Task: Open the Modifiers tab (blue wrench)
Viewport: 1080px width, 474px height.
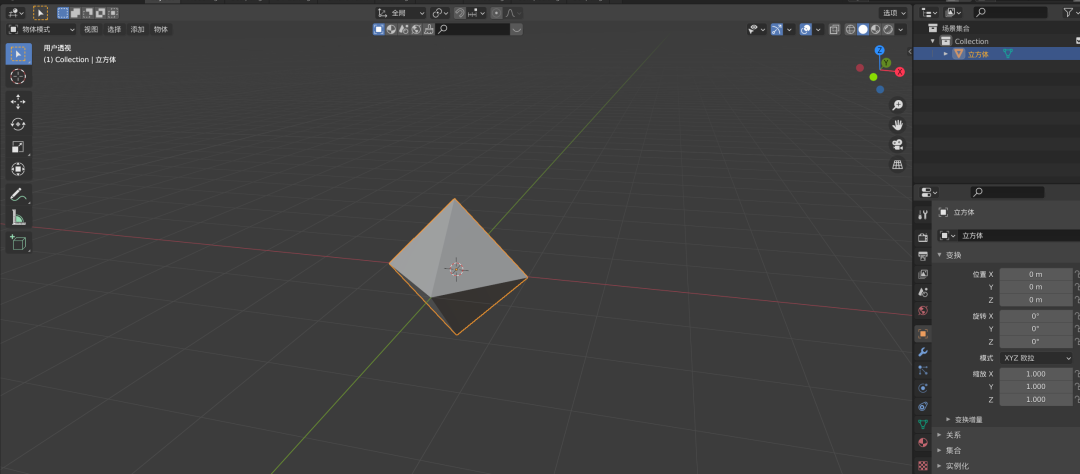Action: tap(923, 352)
